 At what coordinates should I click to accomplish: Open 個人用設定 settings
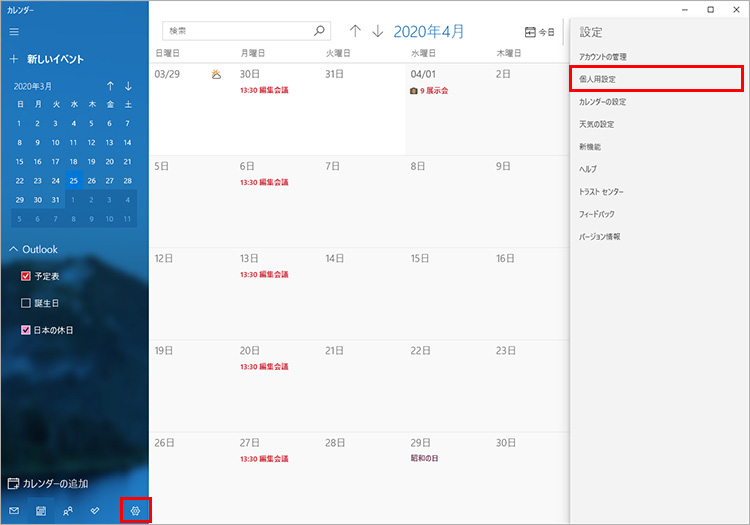point(656,79)
